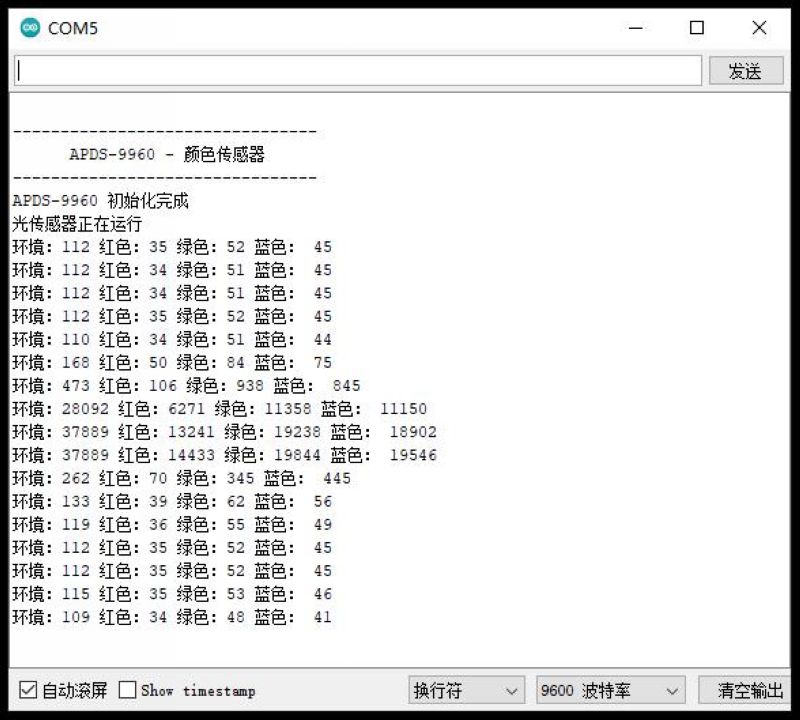This screenshot has width=800, height=720.
Task: Click the COM5 title bar text
Action: [x=73, y=28]
